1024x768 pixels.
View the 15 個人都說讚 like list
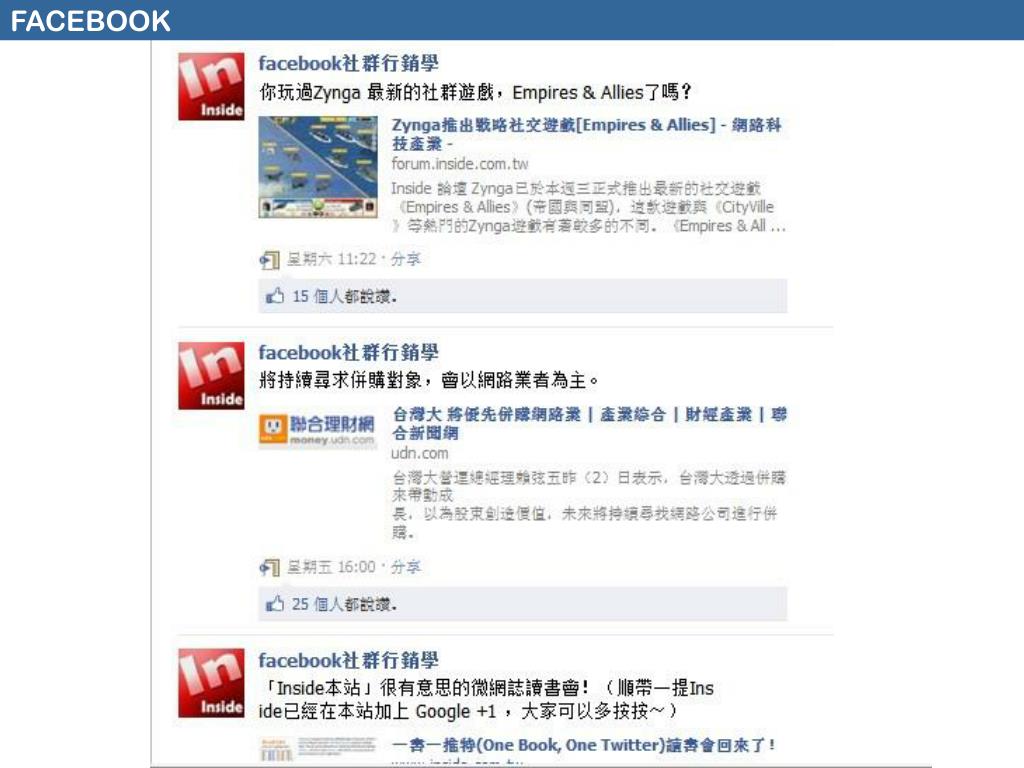point(344,296)
